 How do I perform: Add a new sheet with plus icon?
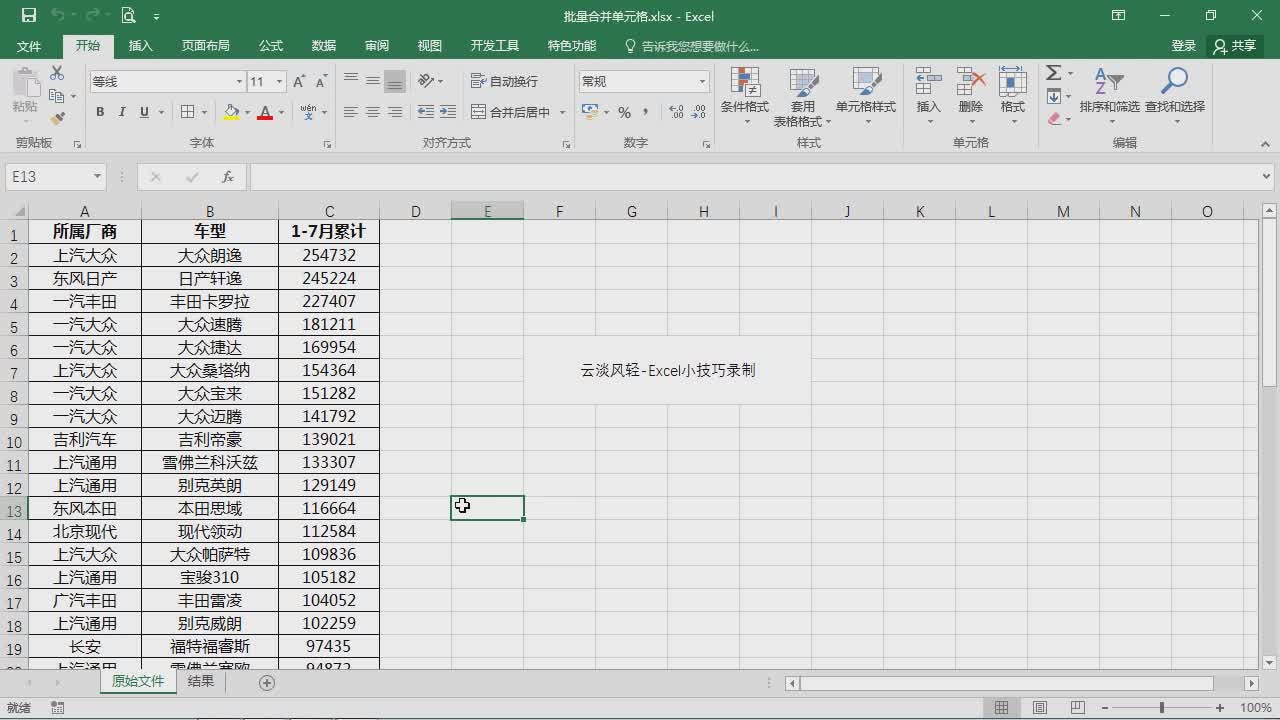(267, 682)
